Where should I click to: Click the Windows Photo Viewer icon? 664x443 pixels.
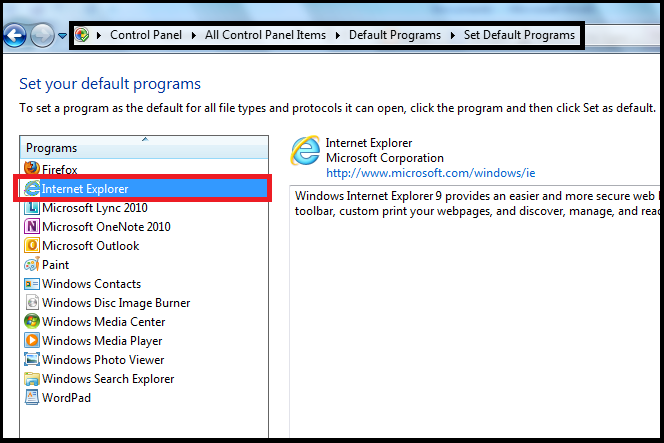coord(32,360)
